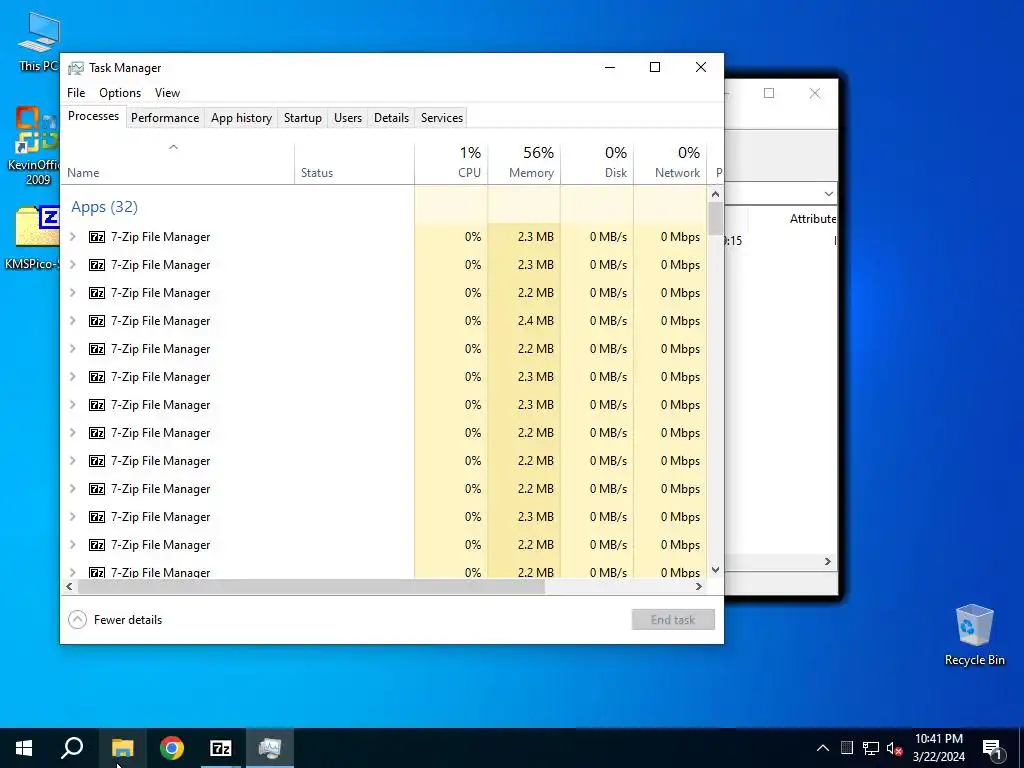The width and height of the screenshot is (1024, 768).
Task: Sort processes by the Name column
Action: coord(177,163)
